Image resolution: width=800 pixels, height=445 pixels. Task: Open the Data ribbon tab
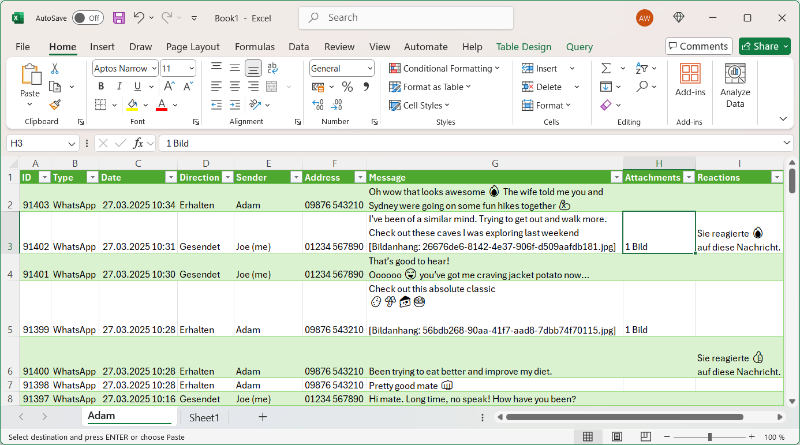pos(298,46)
